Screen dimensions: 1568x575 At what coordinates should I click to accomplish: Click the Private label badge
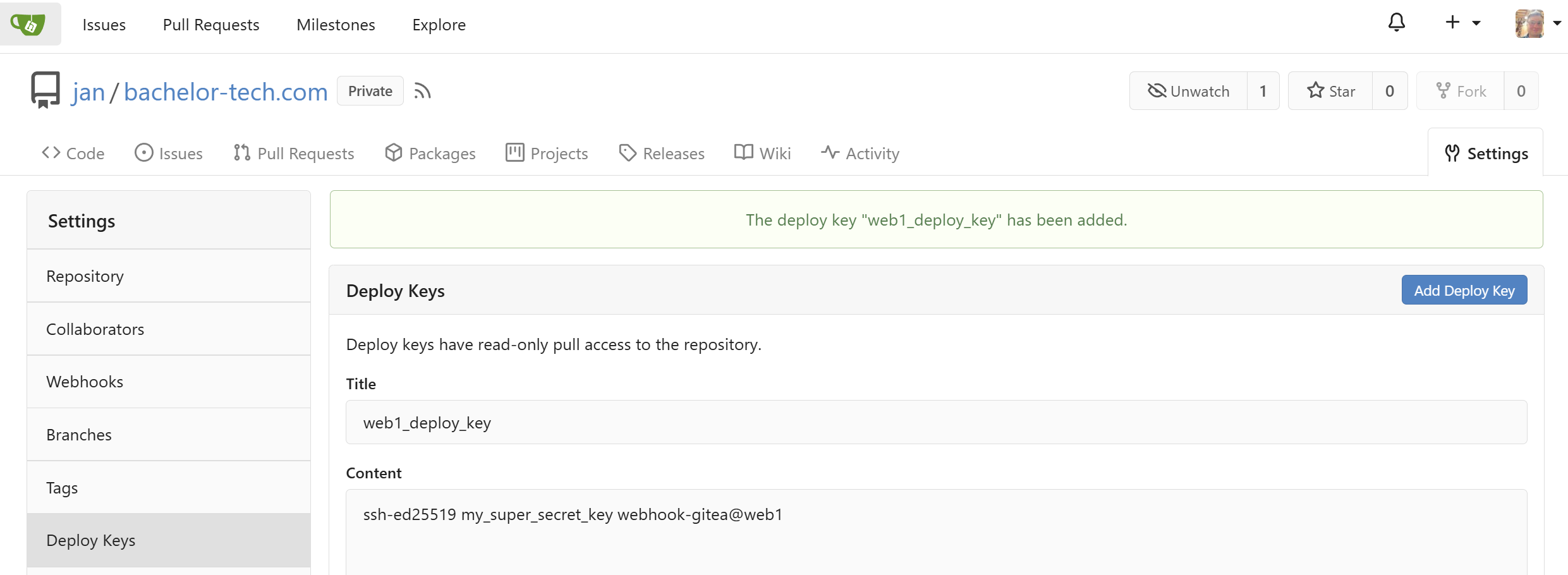(370, 91)
